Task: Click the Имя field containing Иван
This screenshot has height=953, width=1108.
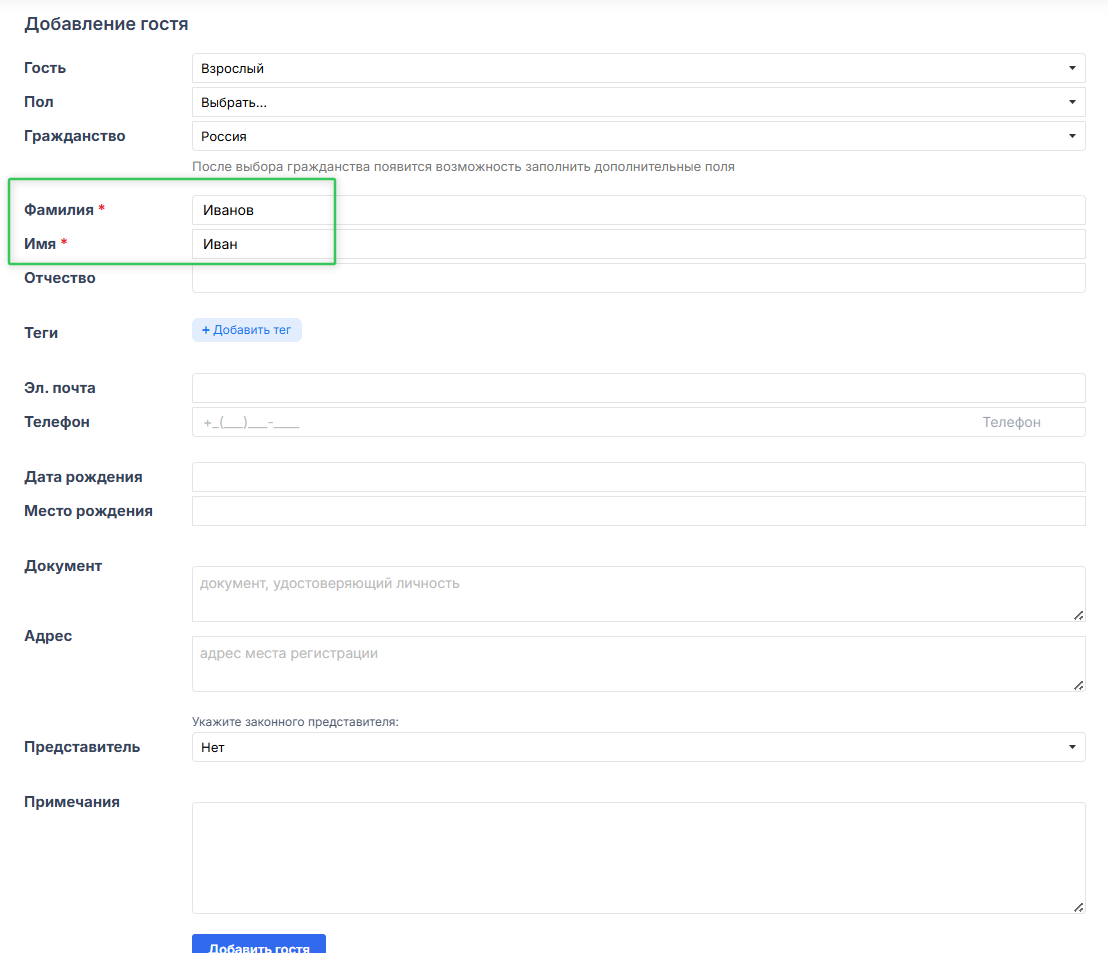Action: coord(638,244)
